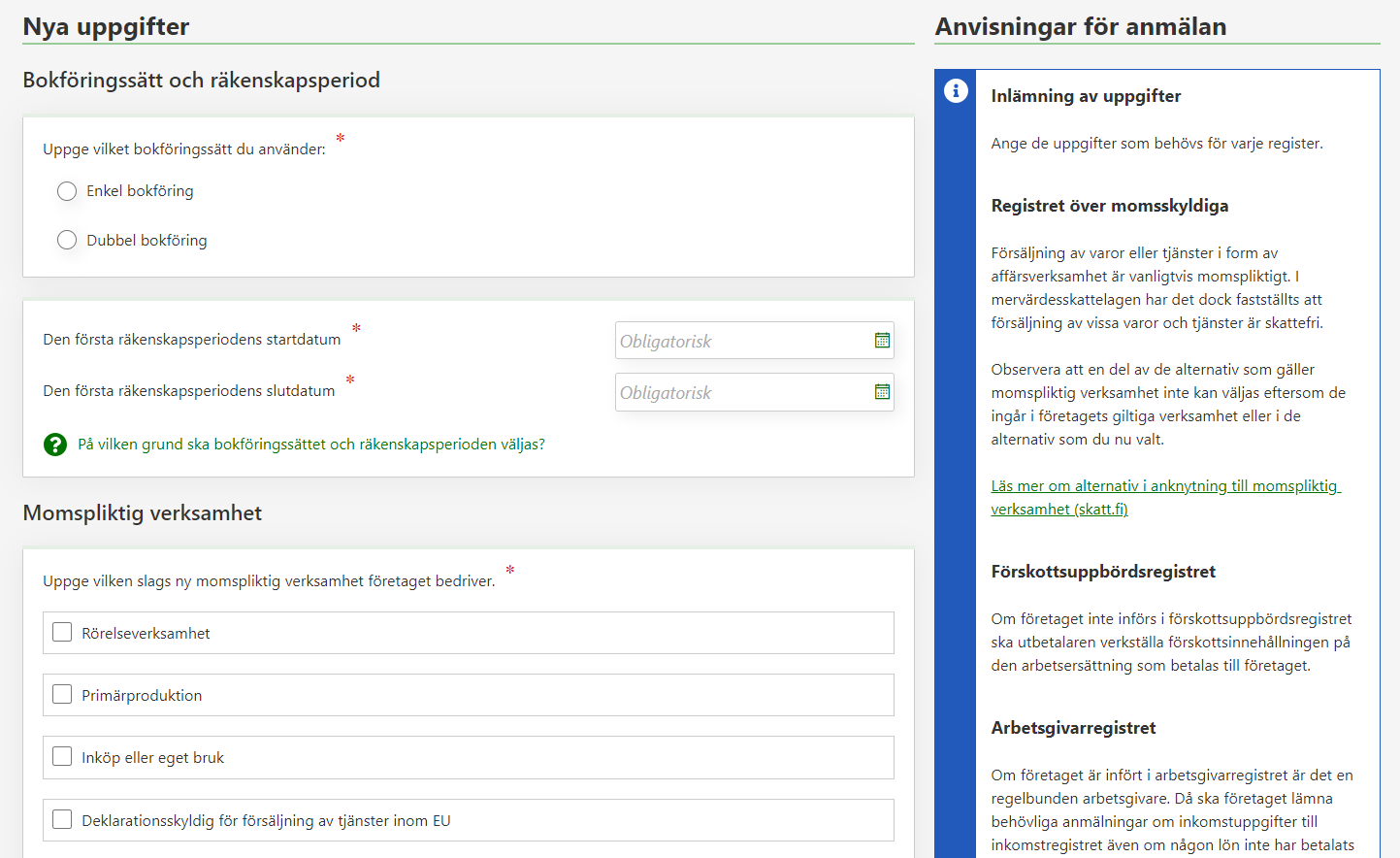
Task: Click the Primärproduktion option row label
Action: click(x=142, y=696)
